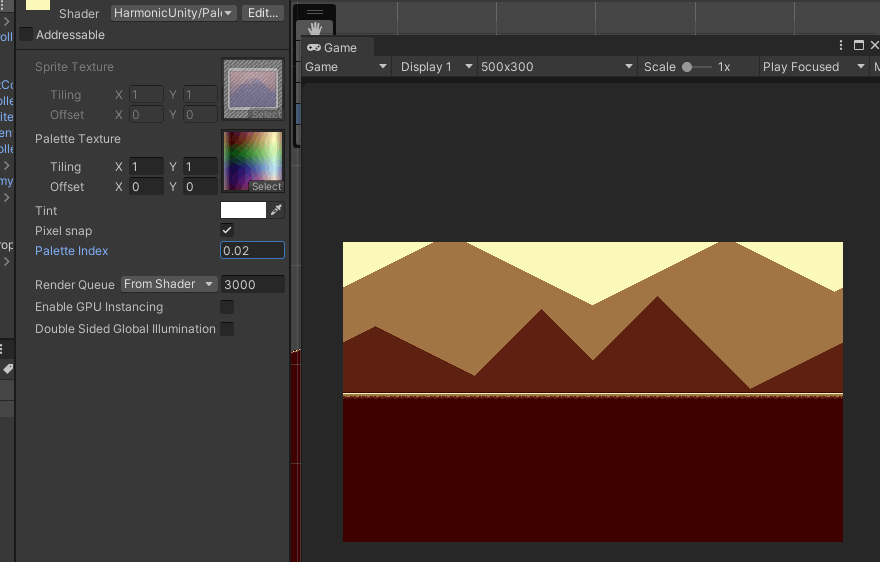Click the Tint eyedropper icon
880x562 pixels.
pos(277,211)
